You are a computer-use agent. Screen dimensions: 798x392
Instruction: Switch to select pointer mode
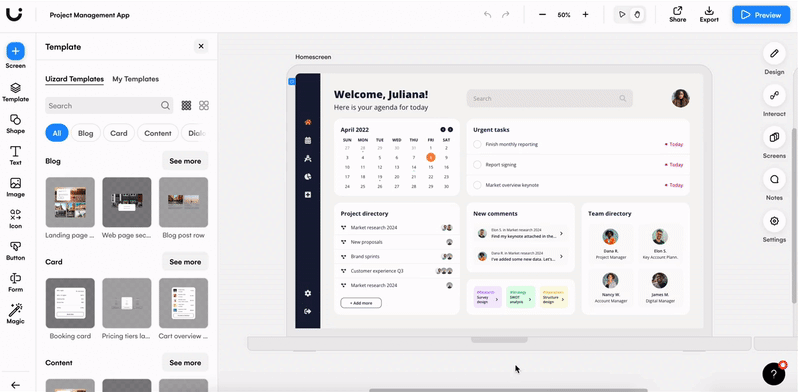pyautogui.click(x=622, y=15)
